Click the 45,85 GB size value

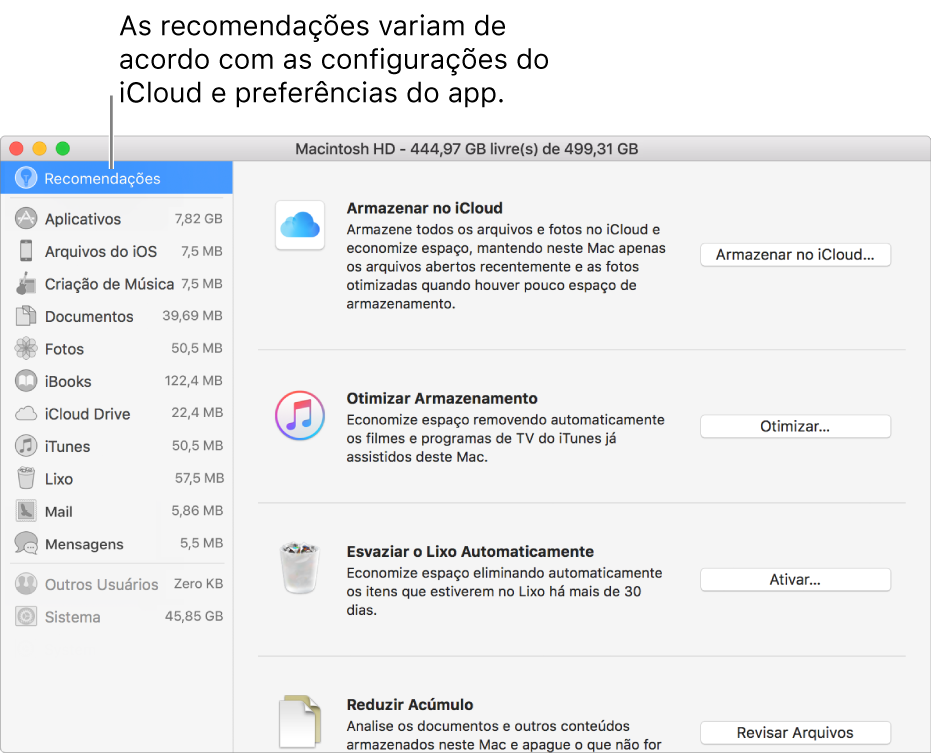[x=194, y=616]
